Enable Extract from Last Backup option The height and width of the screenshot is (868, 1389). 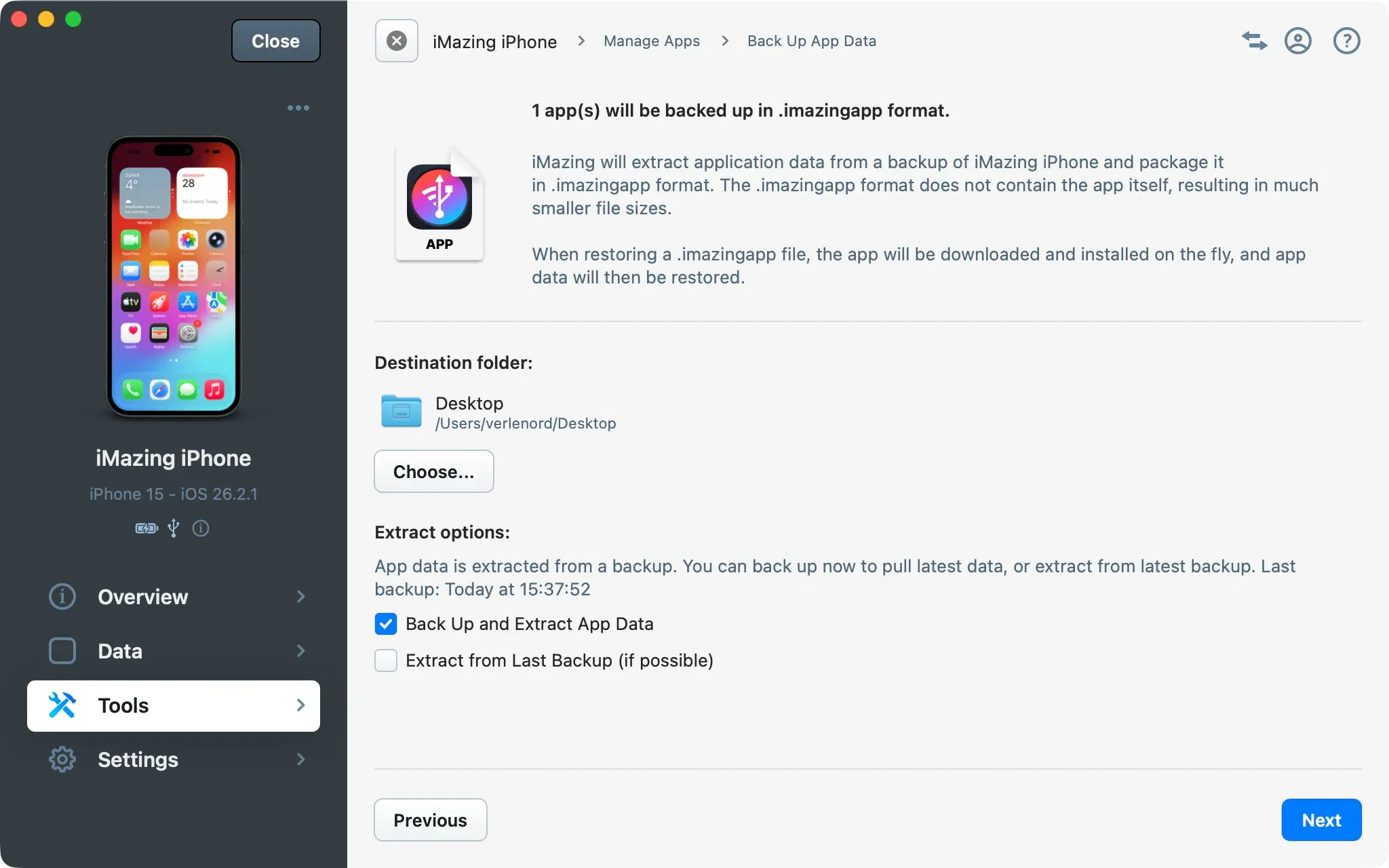[x=385, y=660]
